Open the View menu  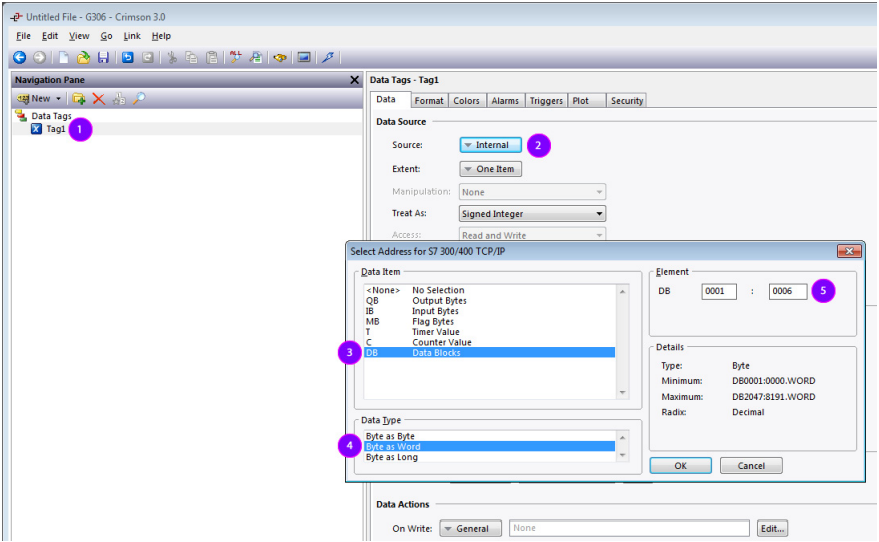click(x=79, y=36)
